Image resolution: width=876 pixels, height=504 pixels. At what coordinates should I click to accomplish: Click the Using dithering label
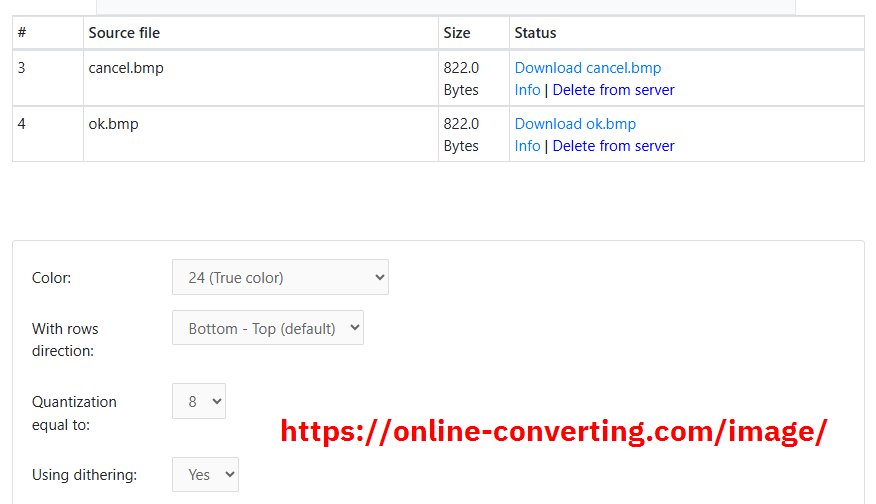pyautogui.click(x=84, y=475)
